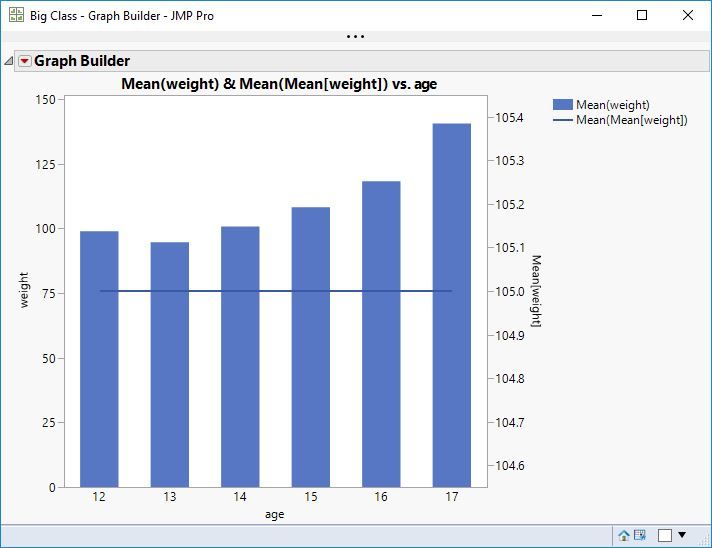This screenshot has width=712, height=548.
Task: Click the 105.4 tick on right axis
Action: [x=509, y=118]
